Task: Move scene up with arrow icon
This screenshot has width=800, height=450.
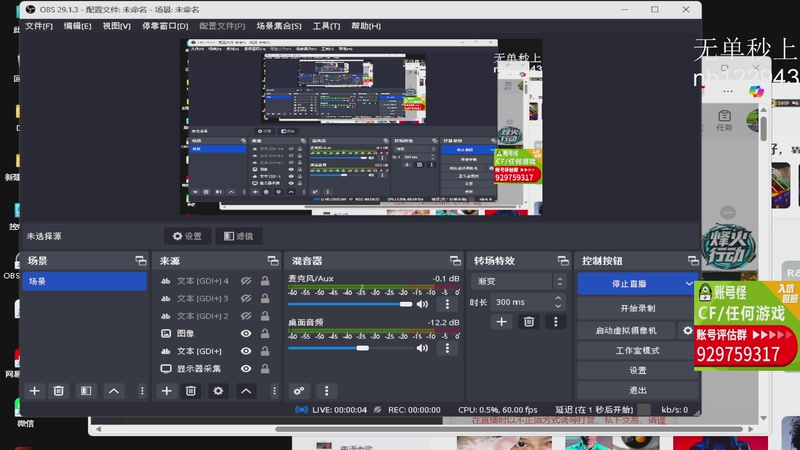Action: coord(113,391)
